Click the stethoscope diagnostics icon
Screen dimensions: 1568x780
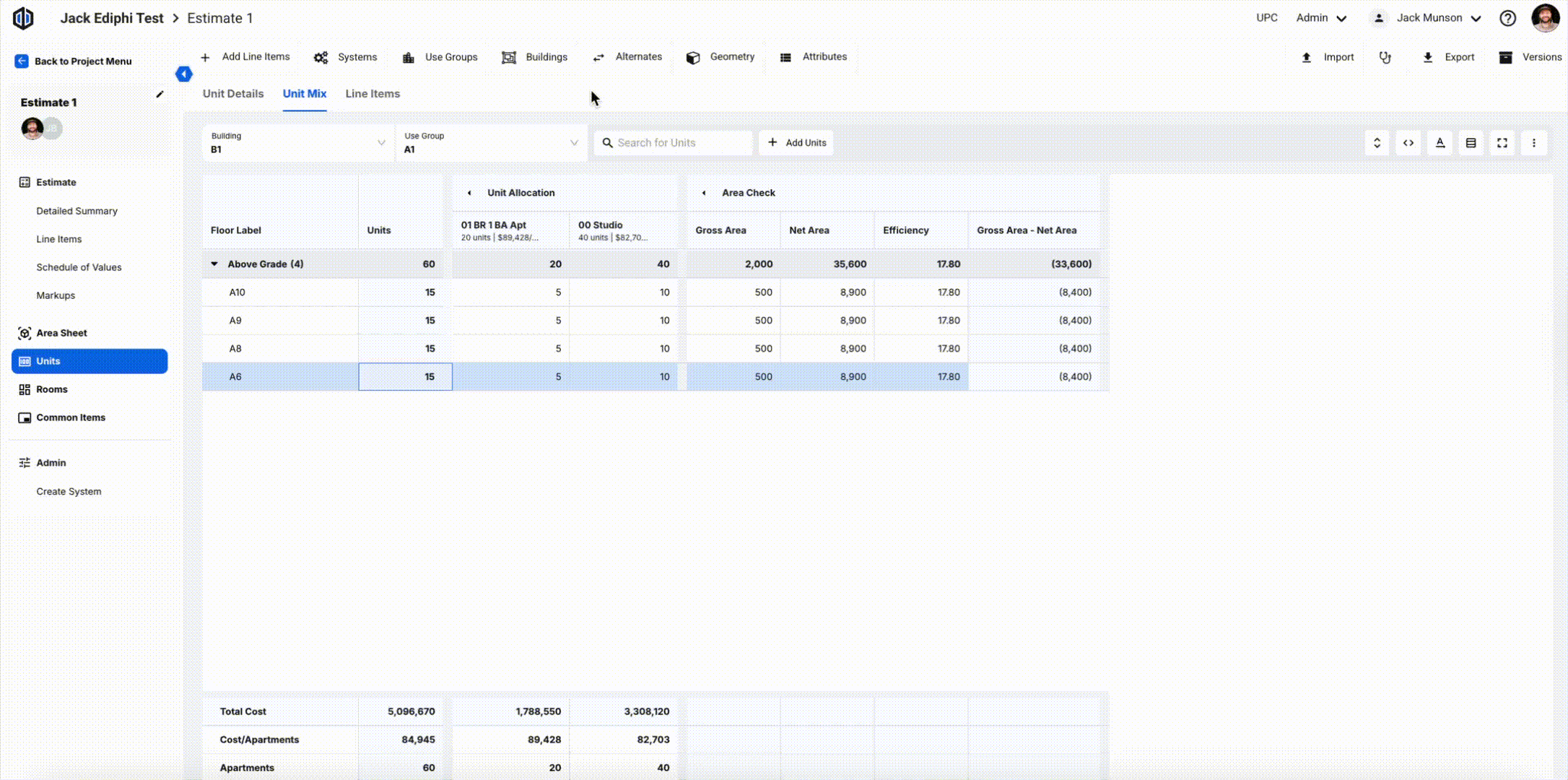(1385, 57)
